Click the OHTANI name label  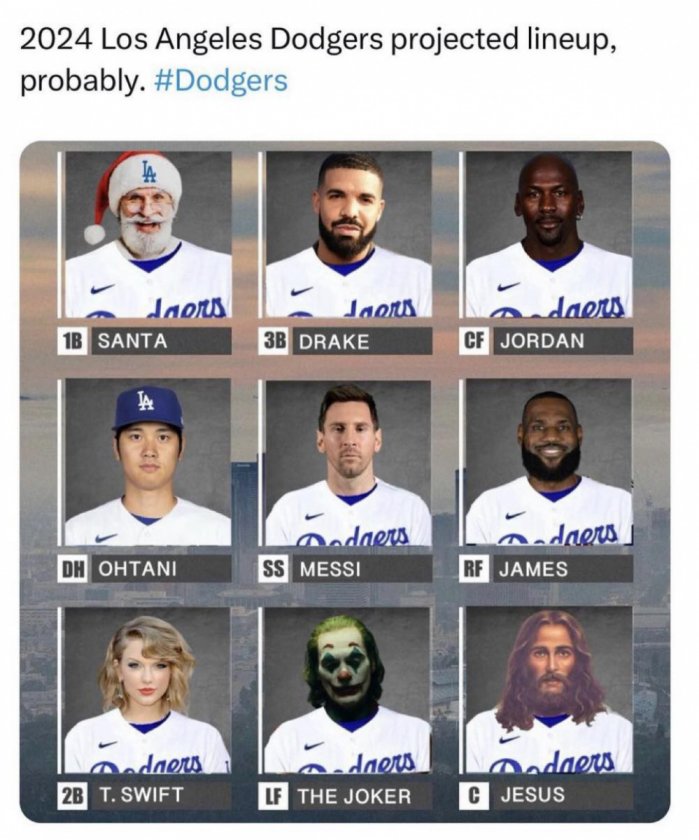(x=138, y=569)
